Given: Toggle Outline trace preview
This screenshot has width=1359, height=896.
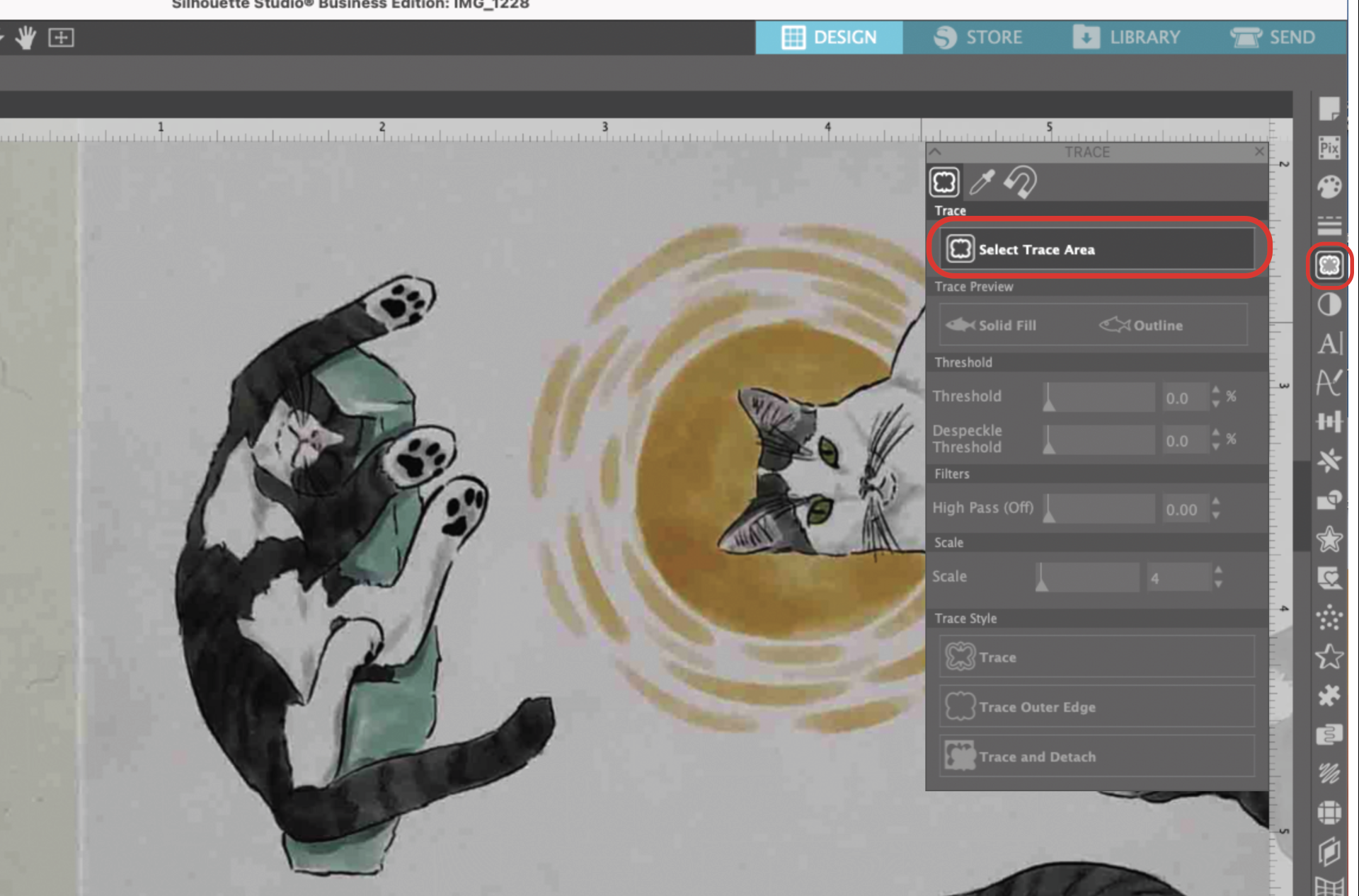Looking at the screenshot, I should [x=1142, y=326].
